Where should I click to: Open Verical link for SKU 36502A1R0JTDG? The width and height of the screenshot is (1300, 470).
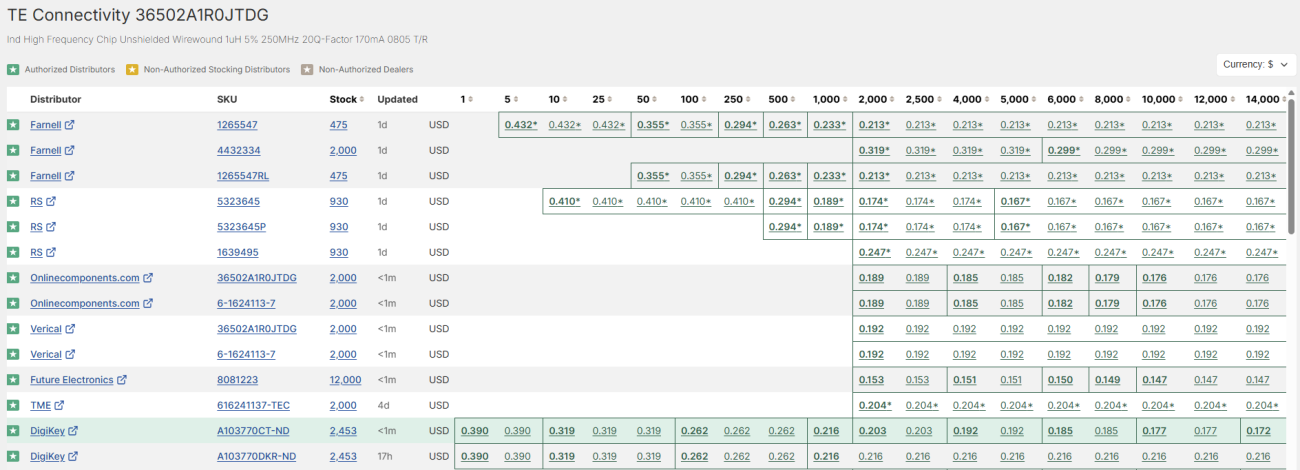point(46,329)
